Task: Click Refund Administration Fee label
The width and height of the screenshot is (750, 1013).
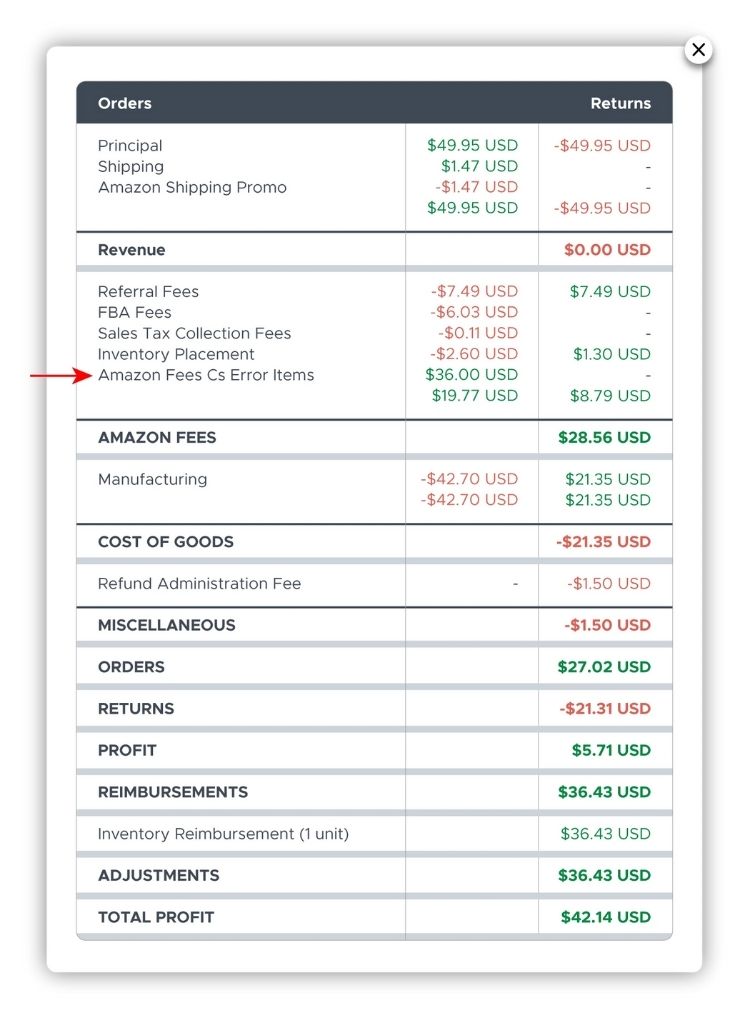Action: click(199, 584)
